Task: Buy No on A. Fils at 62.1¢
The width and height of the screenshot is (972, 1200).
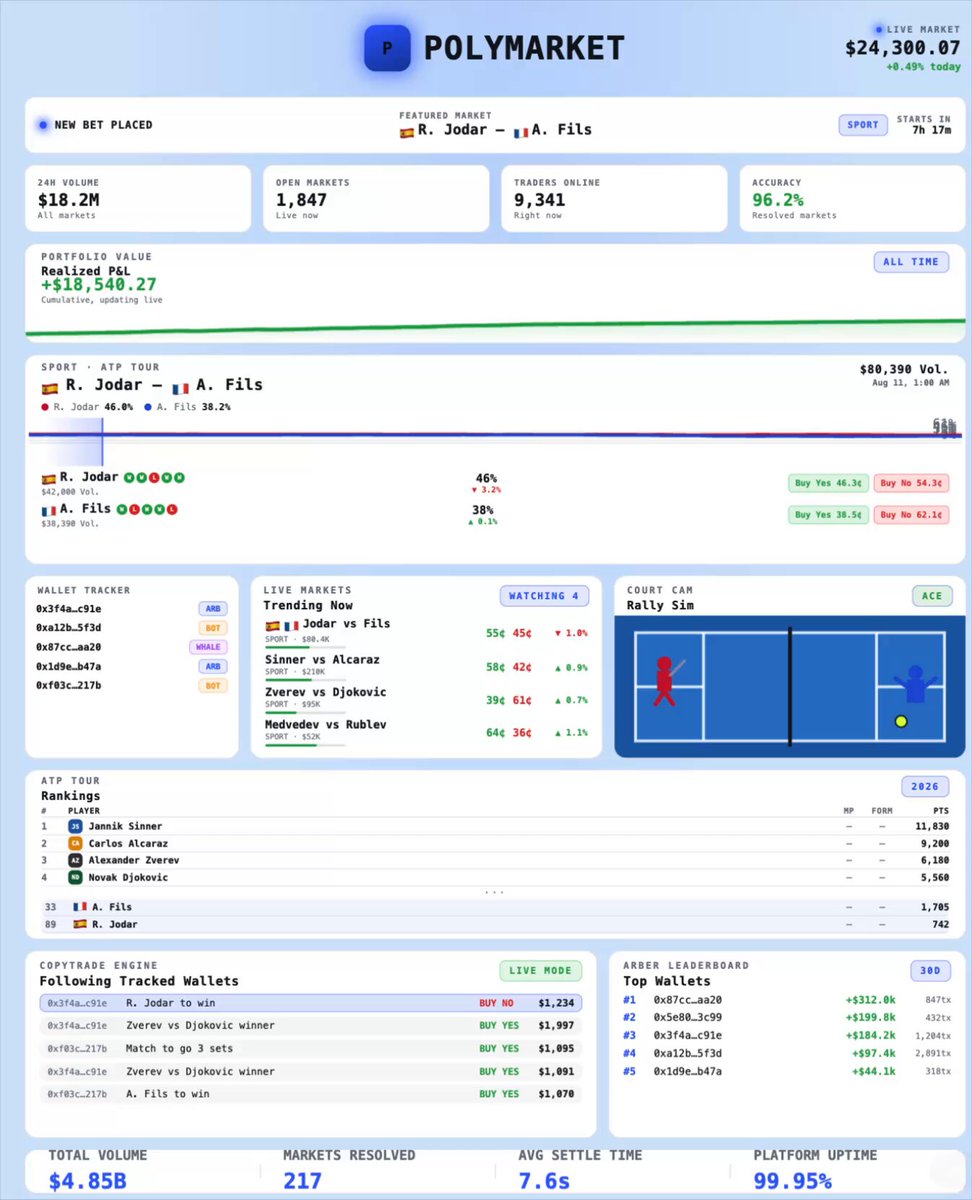Action: click(910, 515)
